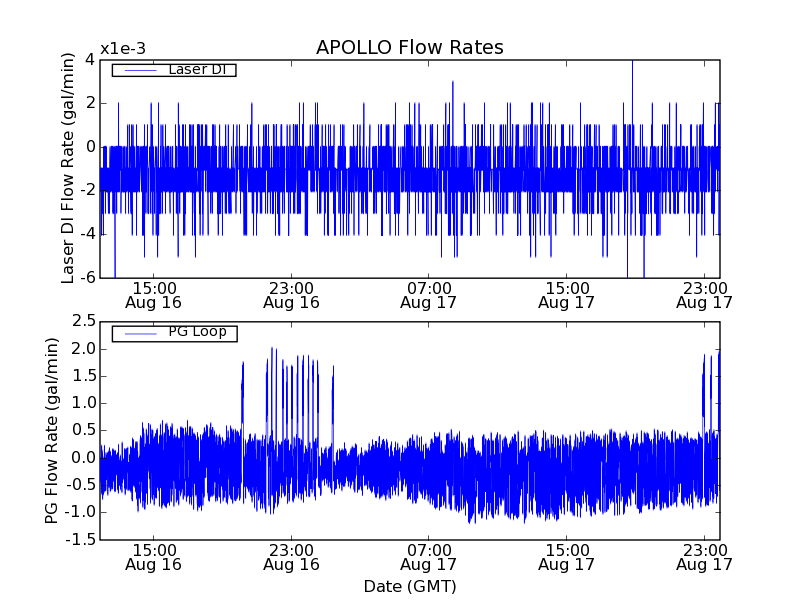The width and height of the screenshot is (800, 600).
Task: Click the "1.0" tick on PG axis
Action: (84, 403)
